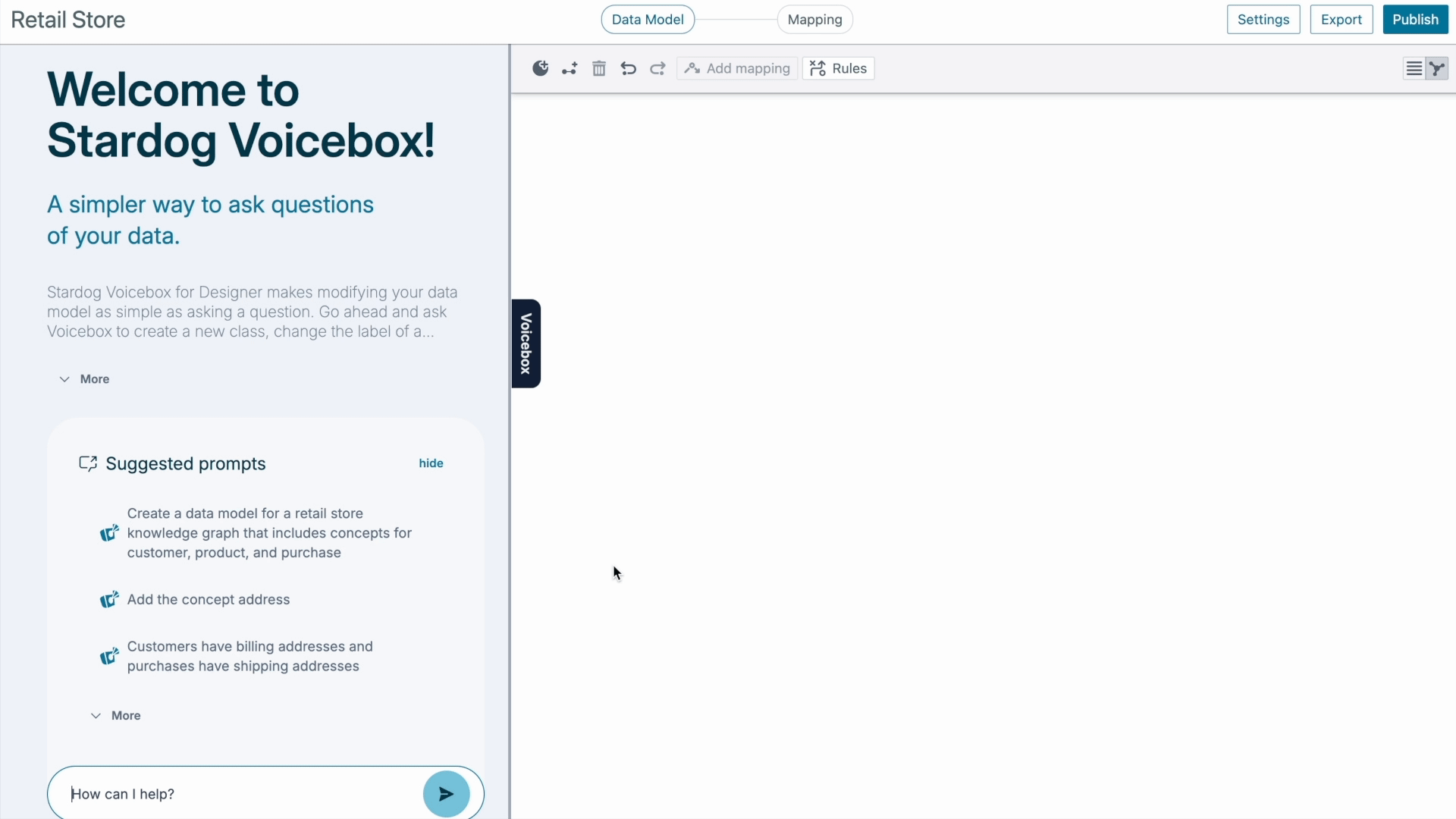Add a new relationship icon
Viewport: 1456px width, 819px height.
pos(570,68)
